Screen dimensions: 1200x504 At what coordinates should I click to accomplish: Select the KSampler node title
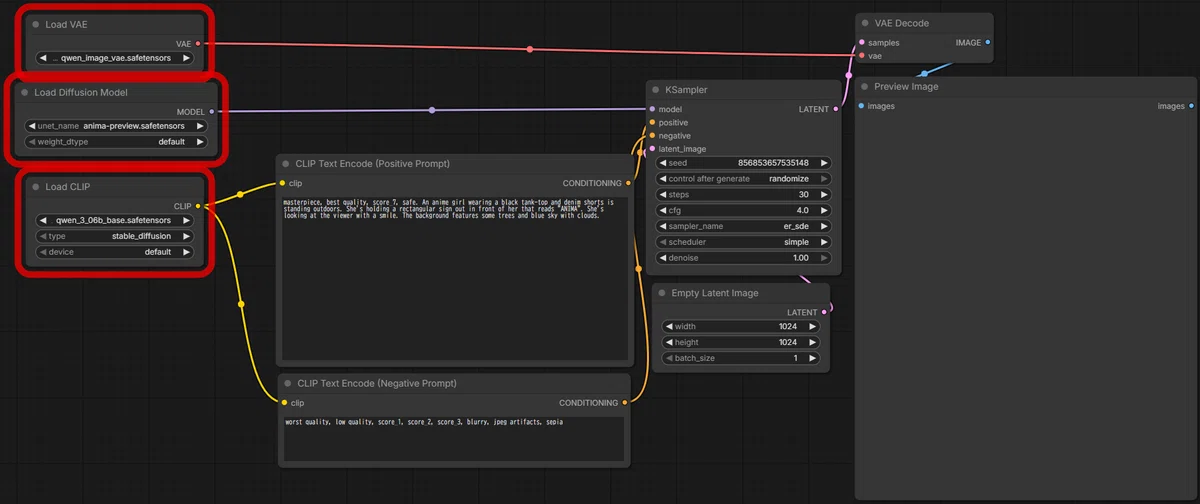(x=686, y=90)
